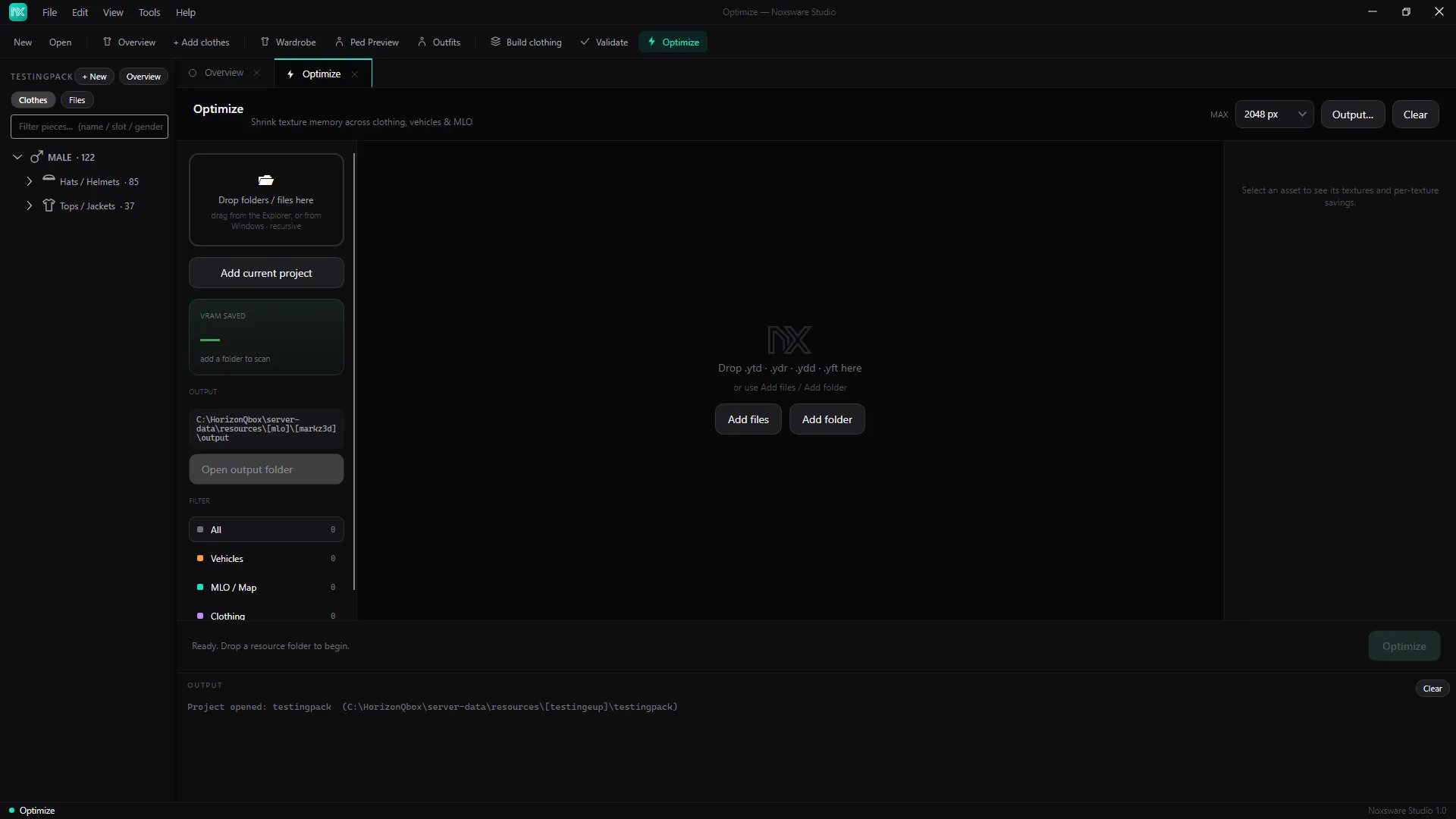Click the Optimize toolbar item
Image resolution: width=1456 pixels, height=819 pixels.
[673, 42]
